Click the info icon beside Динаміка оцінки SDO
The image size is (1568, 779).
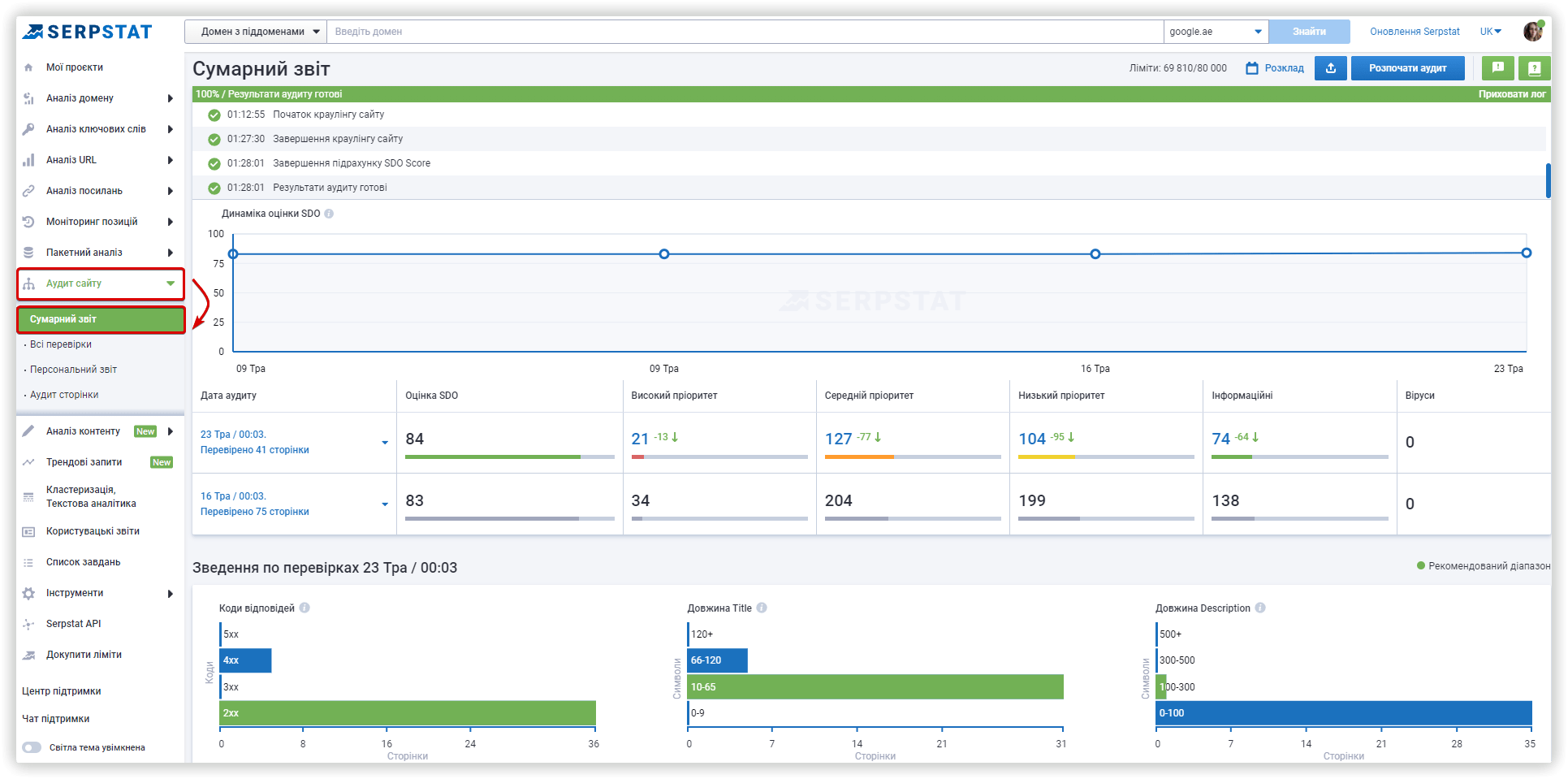coord(329,214)
